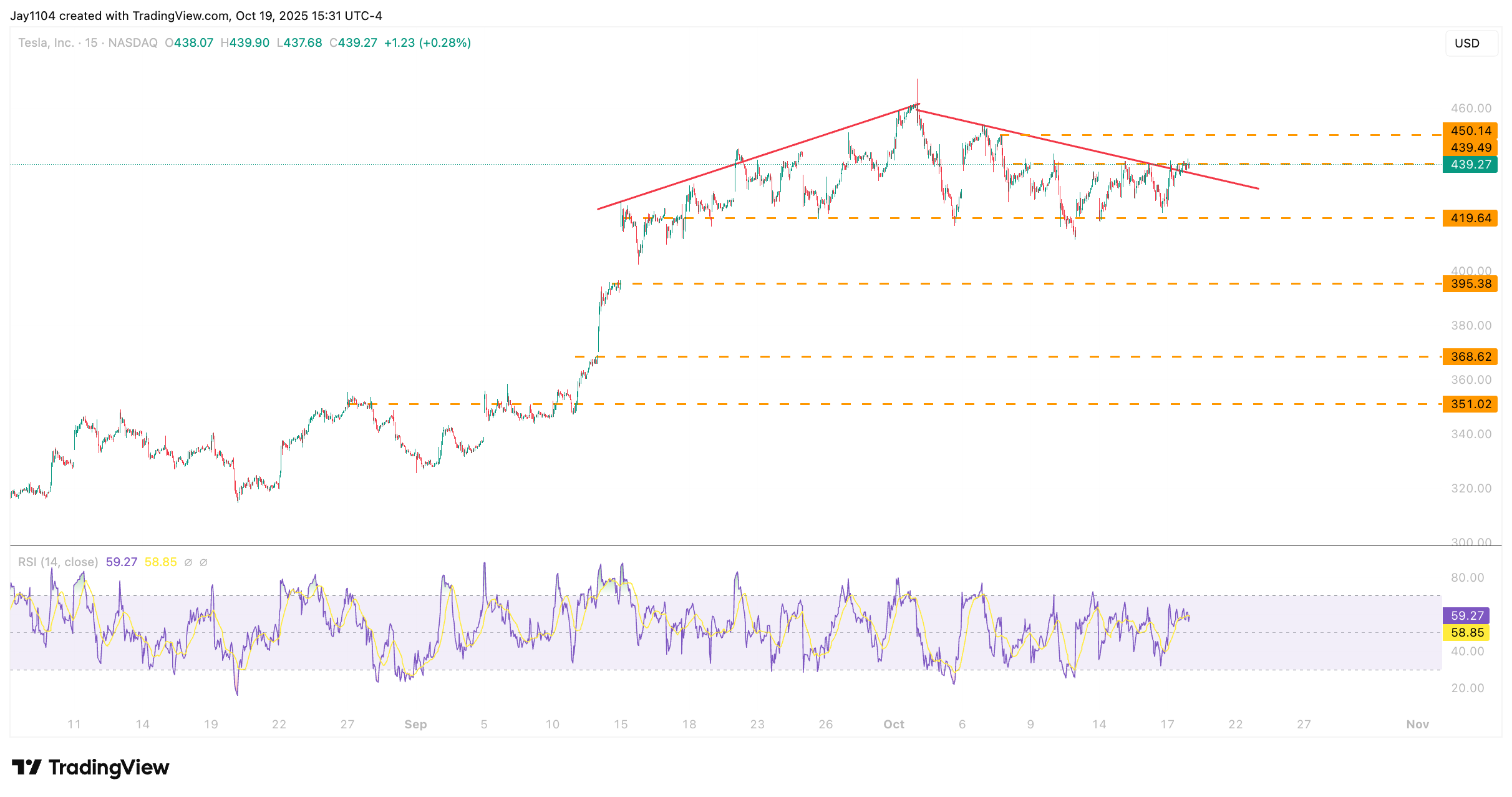Click the RSI (14, close) indicator label
This screenshot has height=797, width=1512.
click(x=58, y=562)
